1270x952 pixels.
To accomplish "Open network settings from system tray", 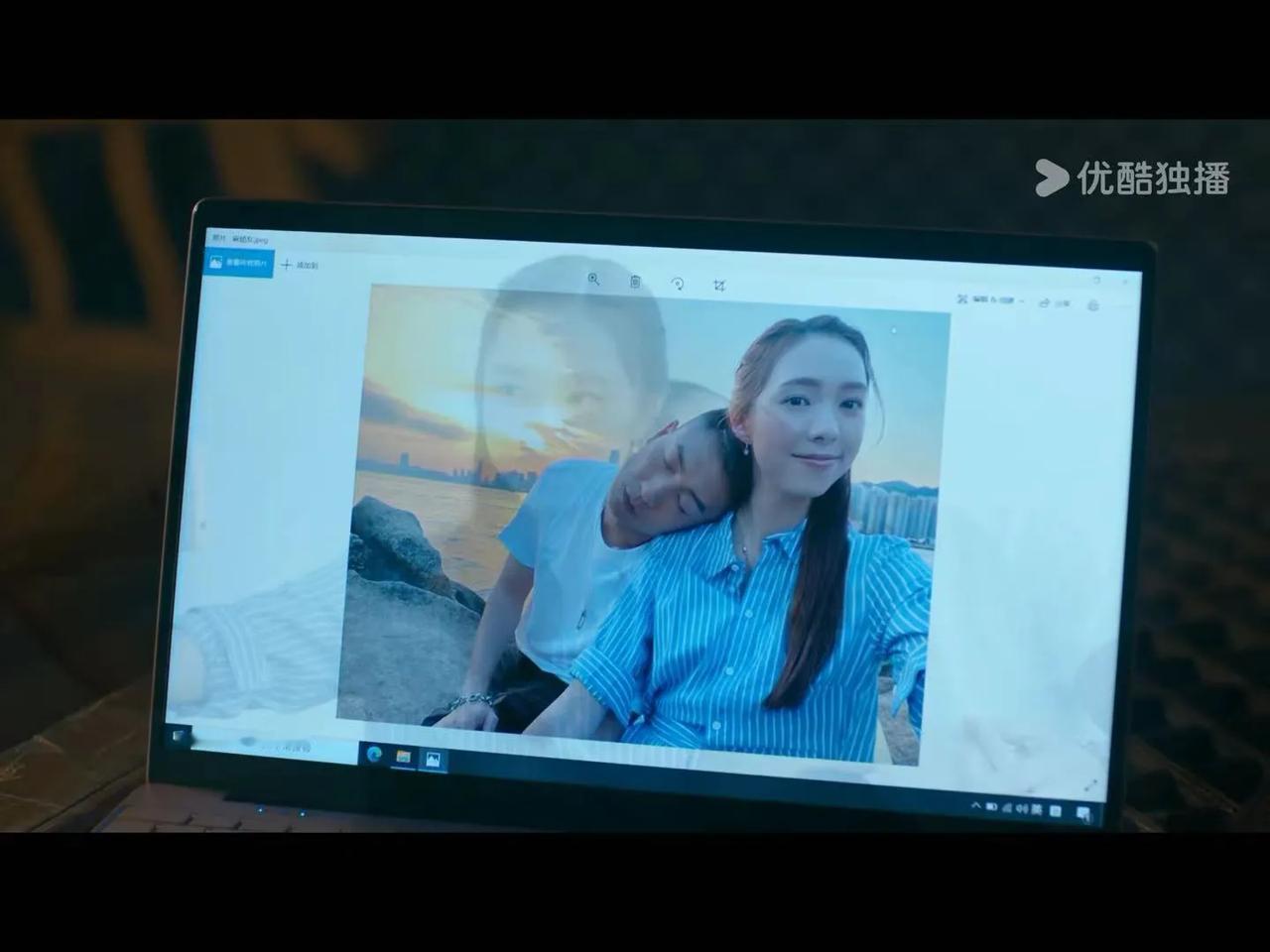I will [x=1006, y=807].
